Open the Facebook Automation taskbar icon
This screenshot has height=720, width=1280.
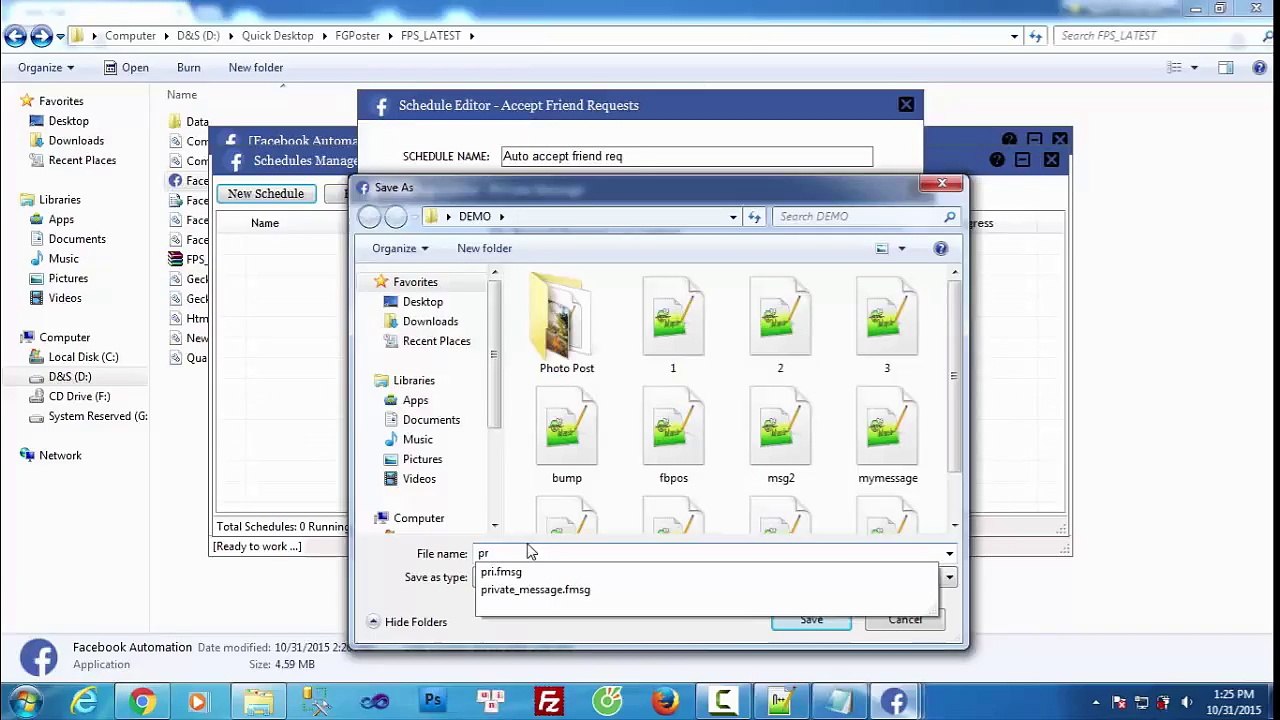894,702
